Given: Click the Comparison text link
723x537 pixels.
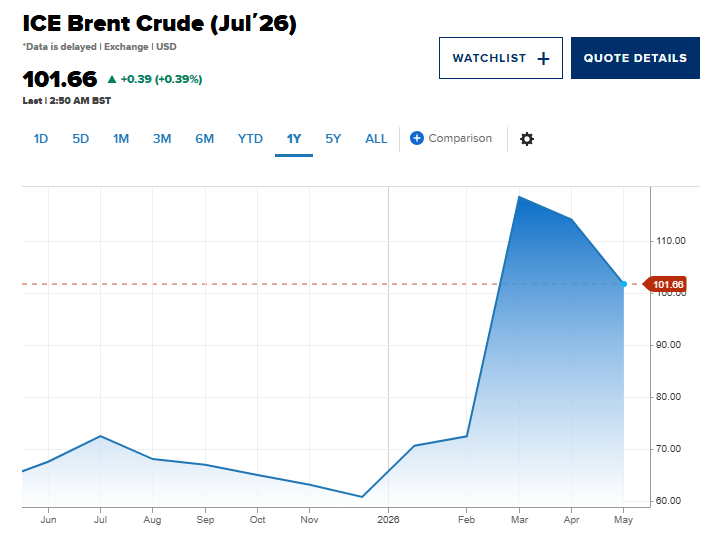Looking at the screenshot, I should click(x=460, y=138).
